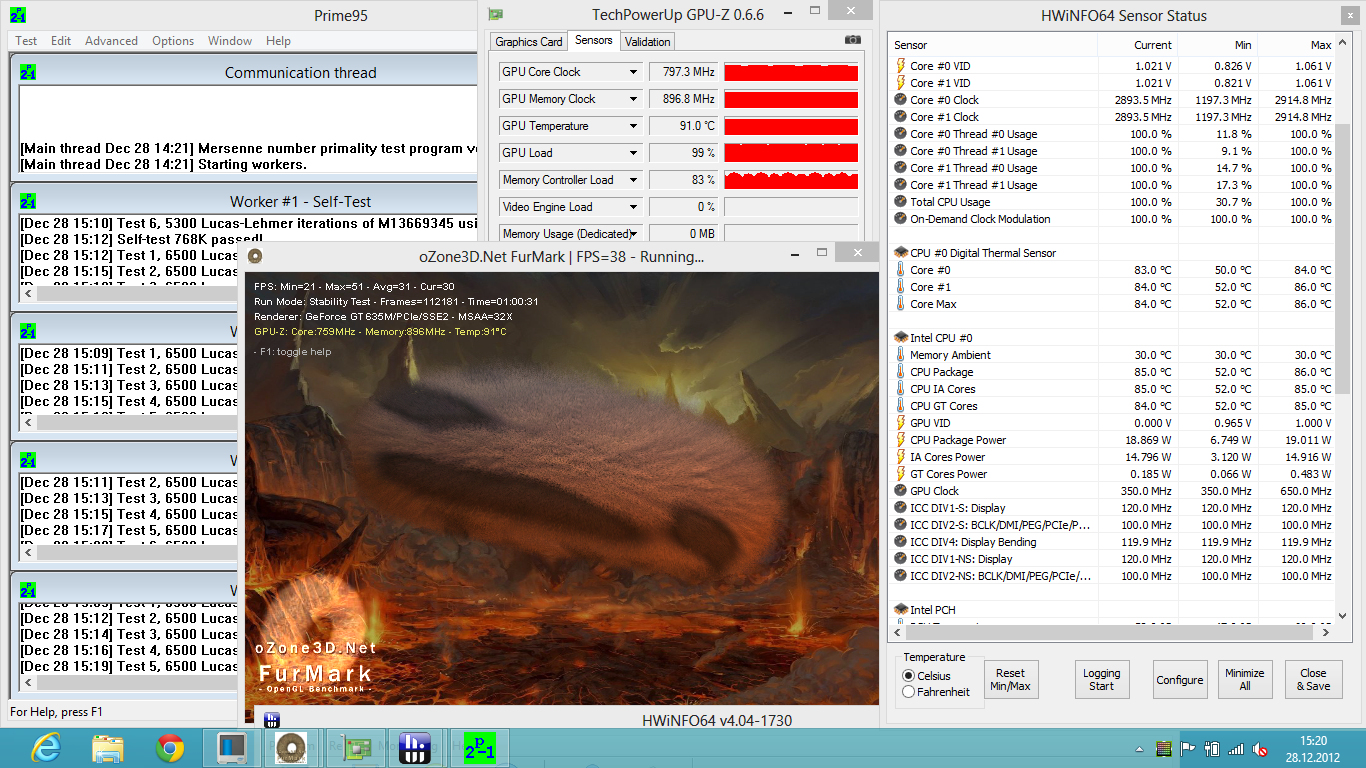Open the Memory Controller Load dropdown

pyautogui.click(x=634, y=180)
